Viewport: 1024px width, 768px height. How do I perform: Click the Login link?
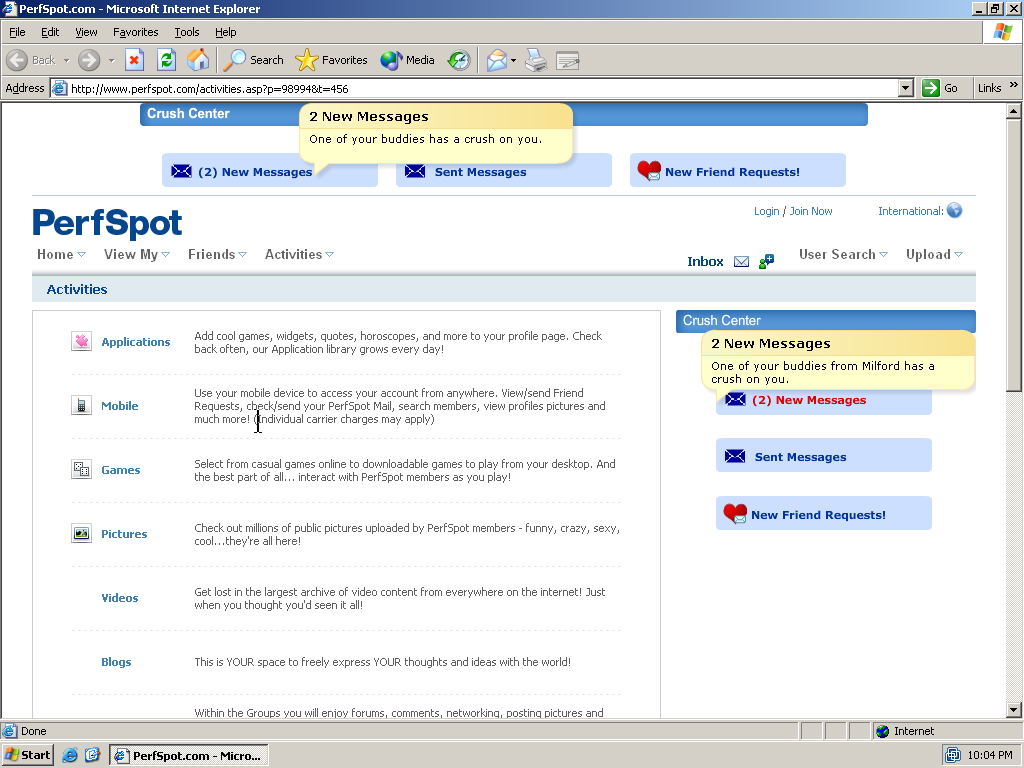click(x=766, y=211)
